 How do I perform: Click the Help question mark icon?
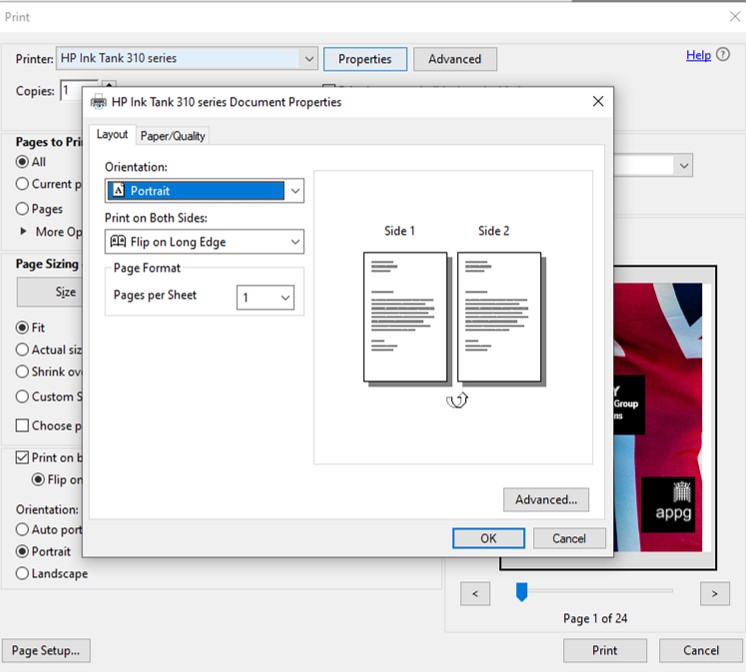[x=723, y=56]
